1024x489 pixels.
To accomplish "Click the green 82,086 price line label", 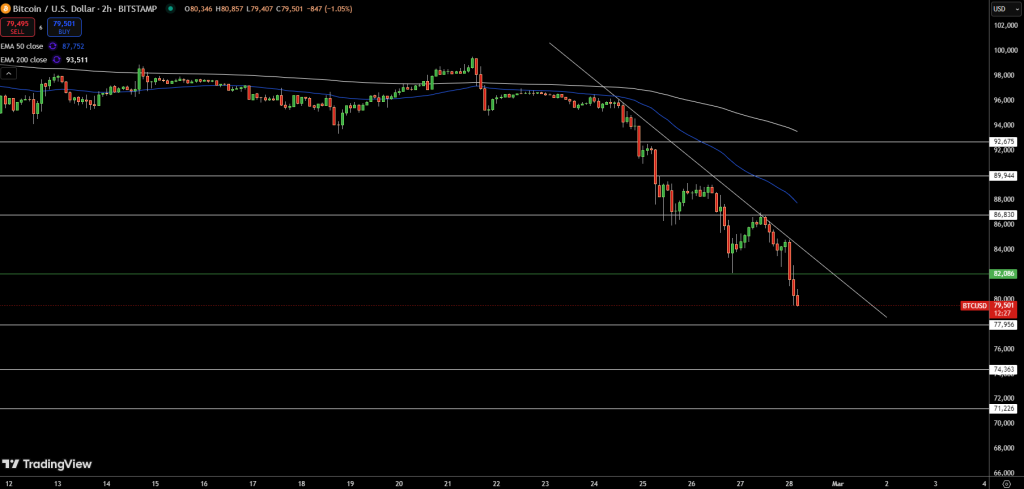I will point(1003,274).
